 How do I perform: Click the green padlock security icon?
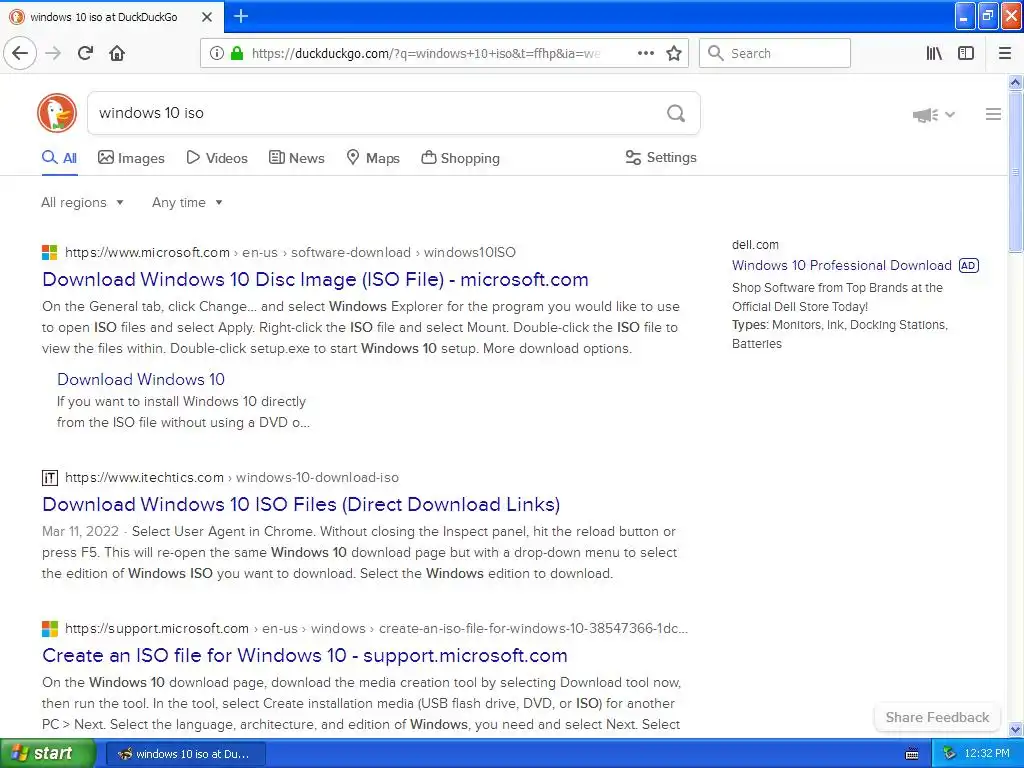pyautogui.click(x=236, y=53)
